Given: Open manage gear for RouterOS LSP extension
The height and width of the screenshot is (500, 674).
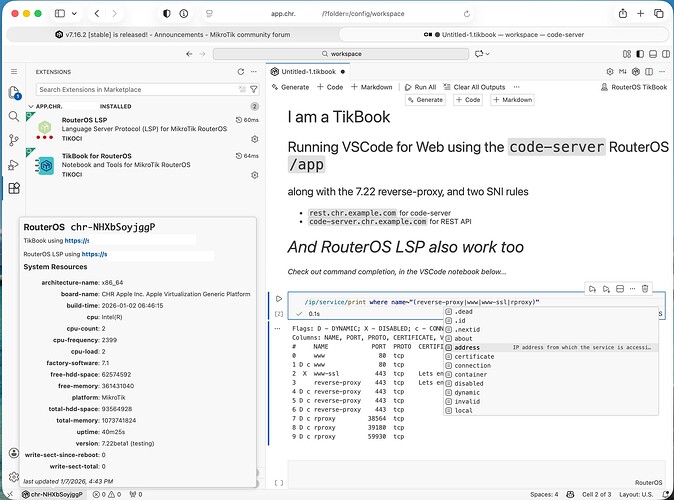Looking at the screenshot, I should [x=254, y=139].
